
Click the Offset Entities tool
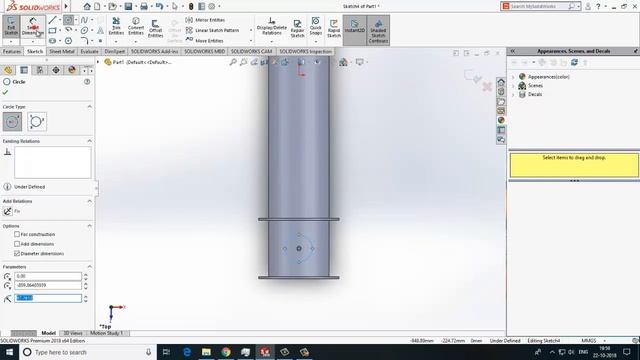pos(156,29)
